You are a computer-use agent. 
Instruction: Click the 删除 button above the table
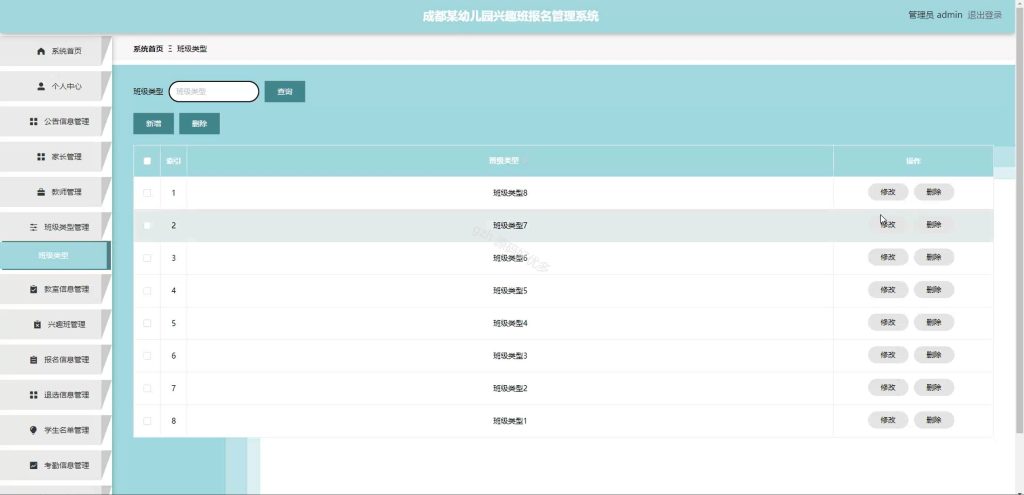pos(199,123)
